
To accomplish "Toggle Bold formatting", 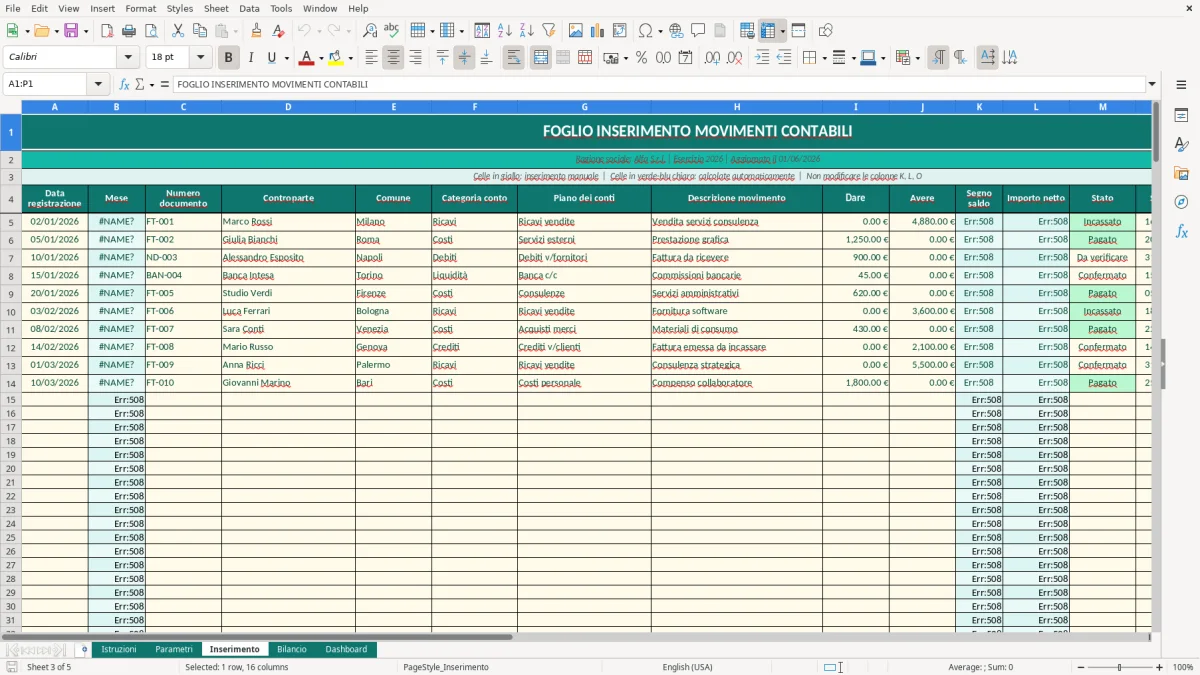I will [228, 58].
